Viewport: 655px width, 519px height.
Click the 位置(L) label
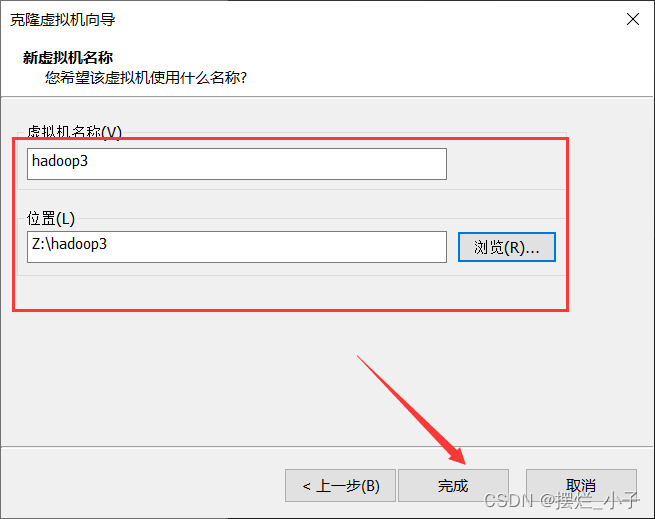tap(51, 219)
